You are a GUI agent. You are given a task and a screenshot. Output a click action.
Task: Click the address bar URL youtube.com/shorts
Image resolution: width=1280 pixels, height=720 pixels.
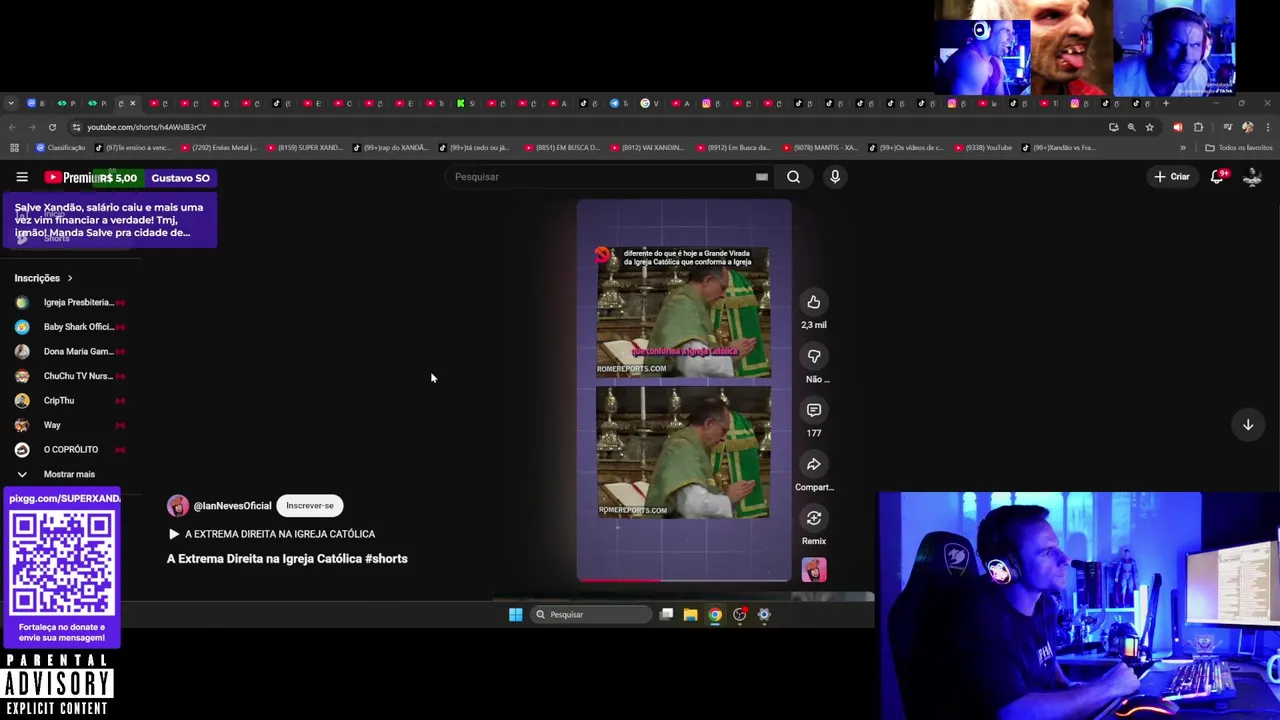[146, 127]
